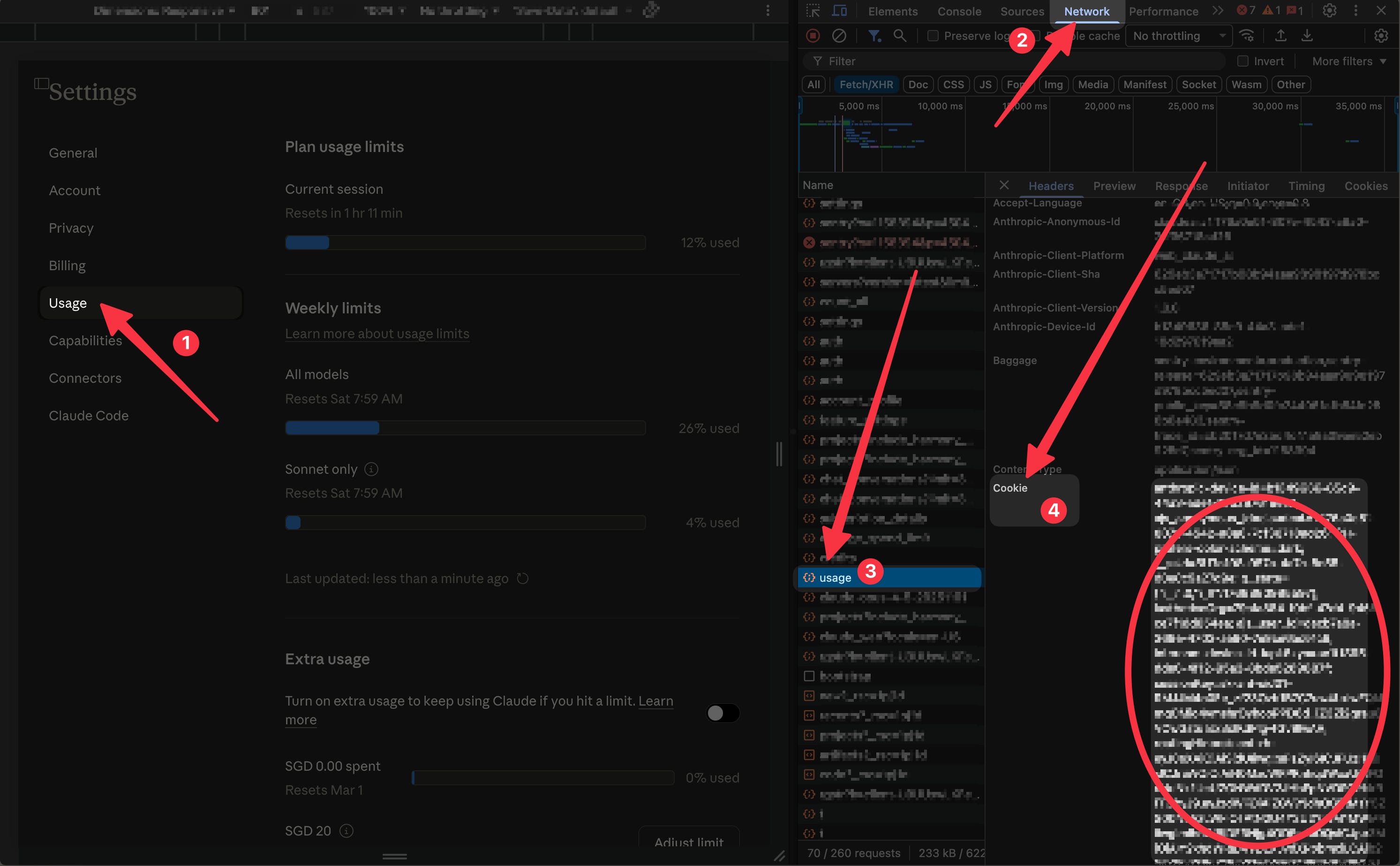This screenshot has width=1400, height=866.
Task: Expand the More filters dropdown
Action: tap(1348, 61)
